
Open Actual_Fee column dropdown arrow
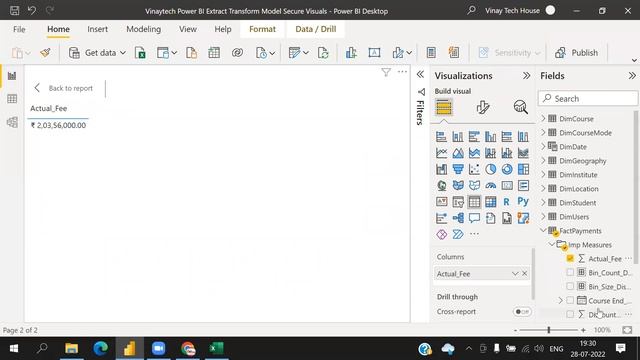tap(515, 273)
